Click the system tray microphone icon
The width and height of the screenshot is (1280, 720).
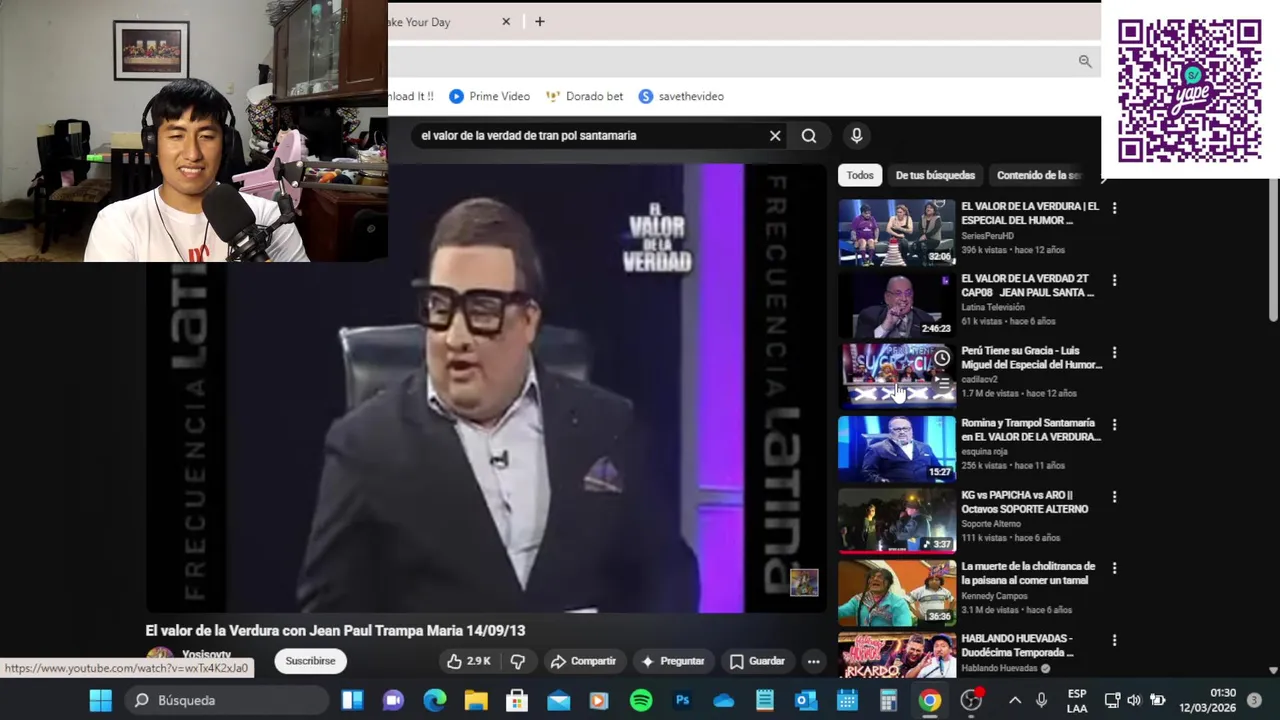tap(1041, 701)
